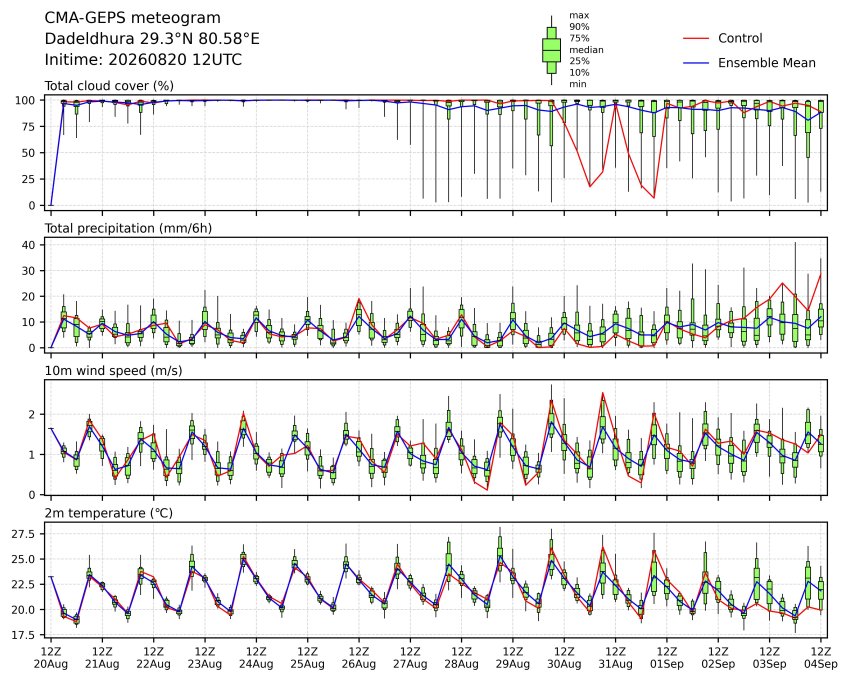The image size is (849, 681).
Task: Click the 12Z 01Sep axis label
Action: click(x=667, y=658)
